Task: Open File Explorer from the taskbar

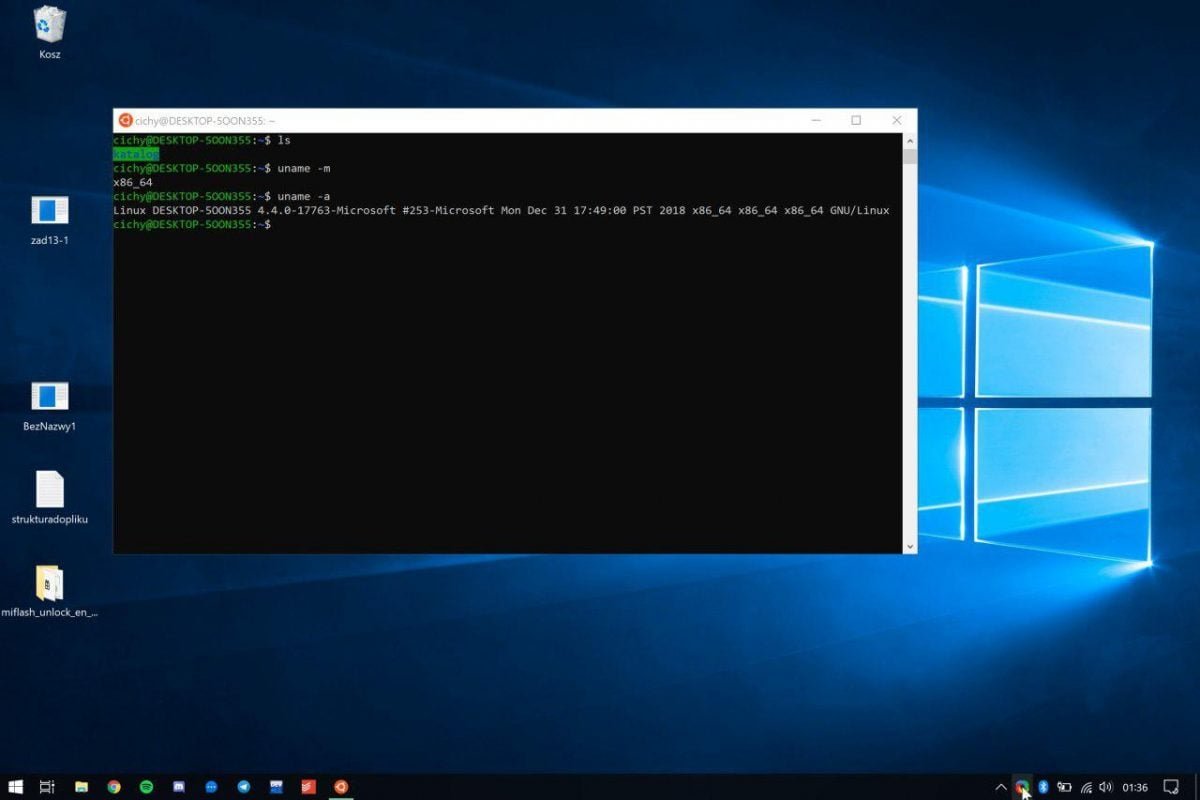Action: (81, 787)
